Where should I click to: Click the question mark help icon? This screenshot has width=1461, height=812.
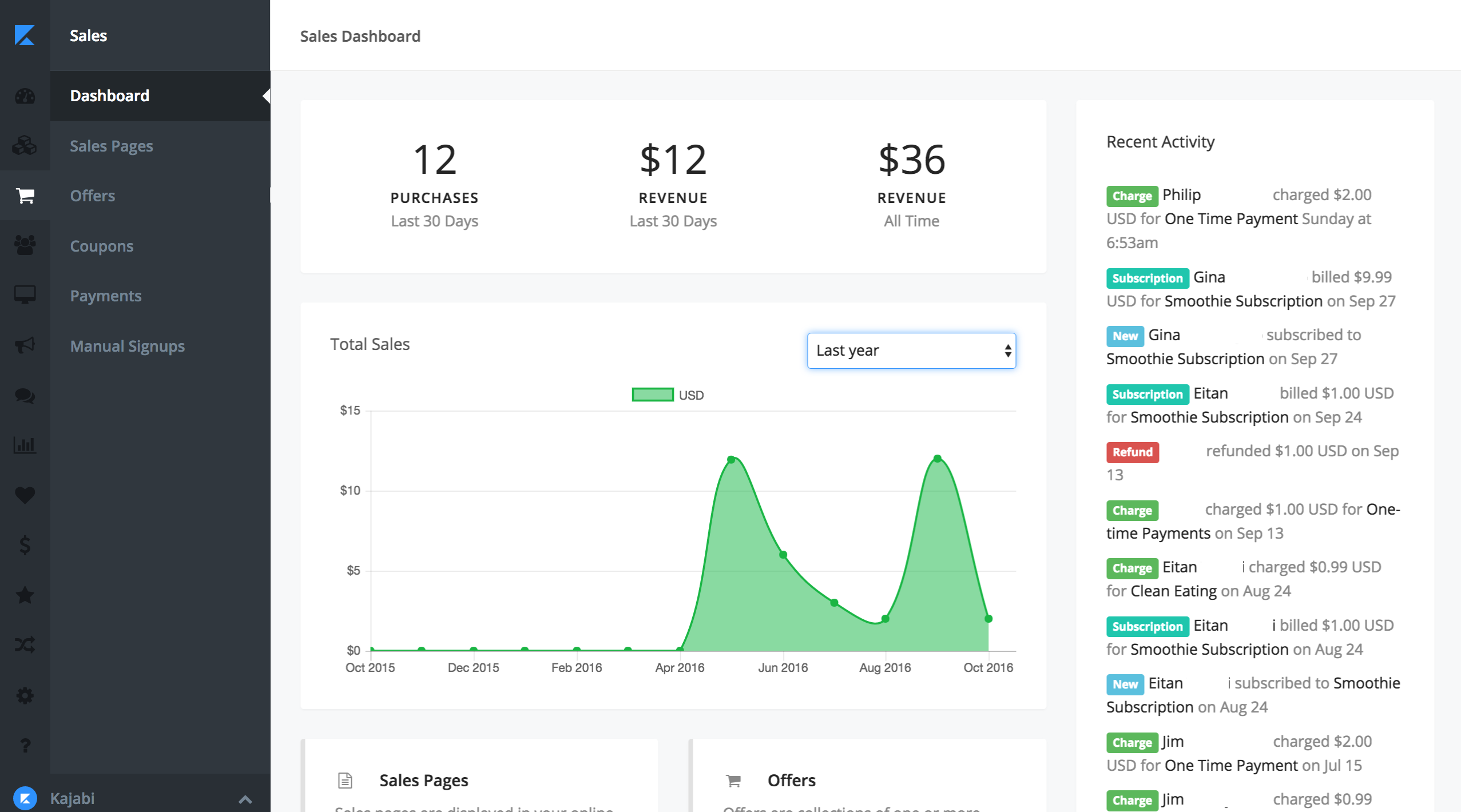25,745
